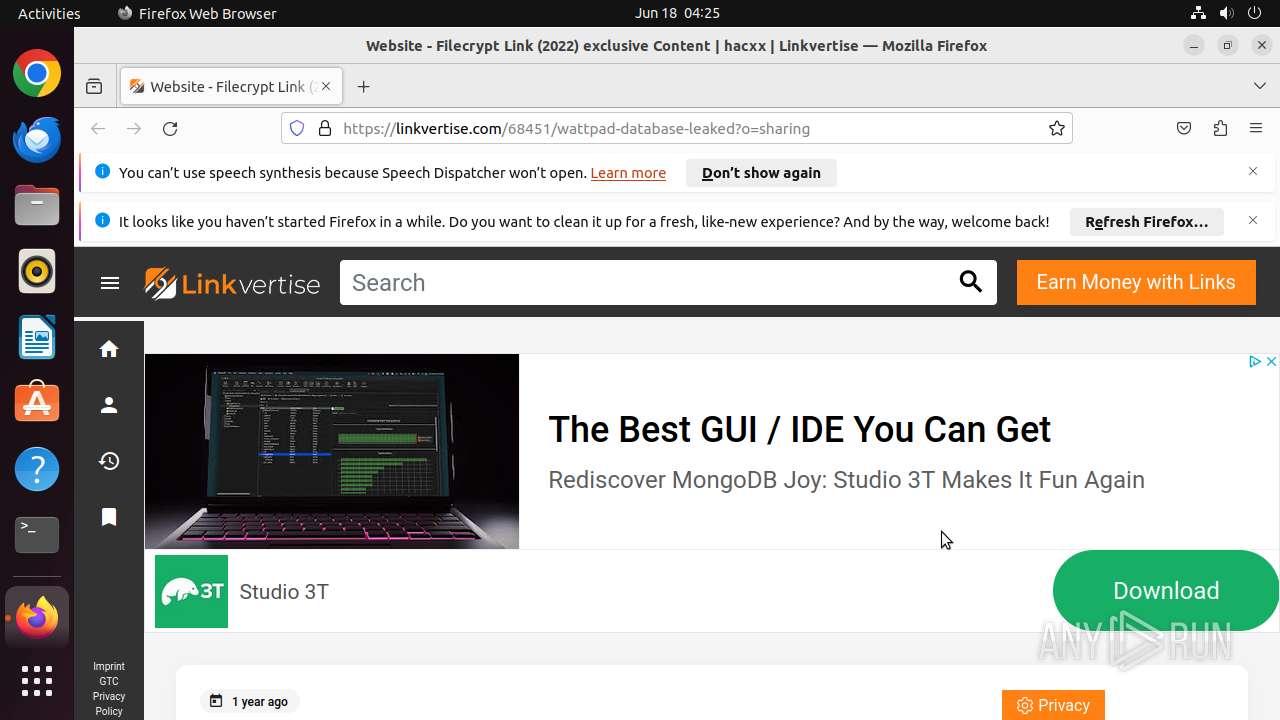This screenshot has height=720, width=1280.
Task: List all tabs dropdown arrow
Action: [1260, 86]
